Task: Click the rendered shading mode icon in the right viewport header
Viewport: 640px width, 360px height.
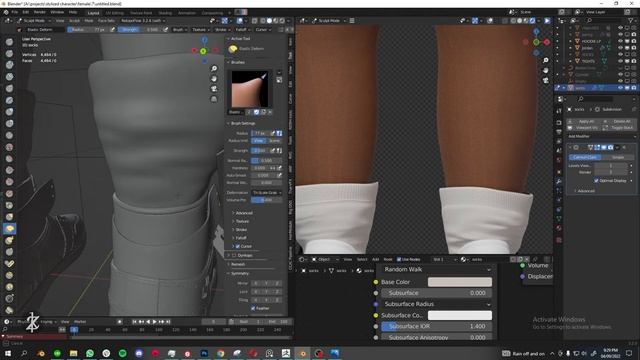Action: click(533, 20)
